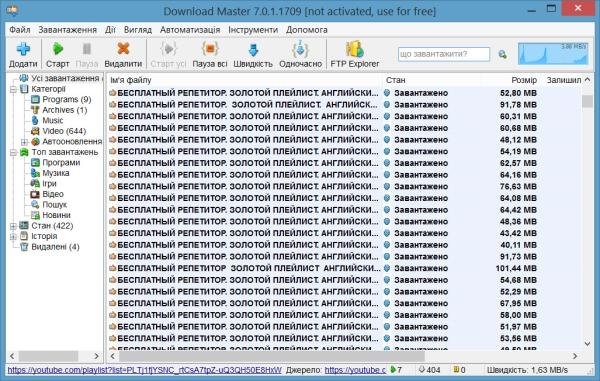Expand the Історія node
Viewport: 600px width, 381px height.
point(13,237)
